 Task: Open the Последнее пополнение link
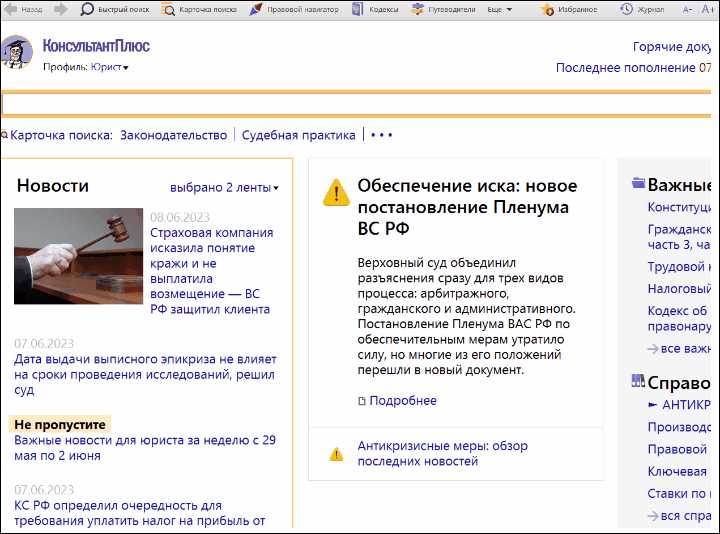tap(633, 68)
